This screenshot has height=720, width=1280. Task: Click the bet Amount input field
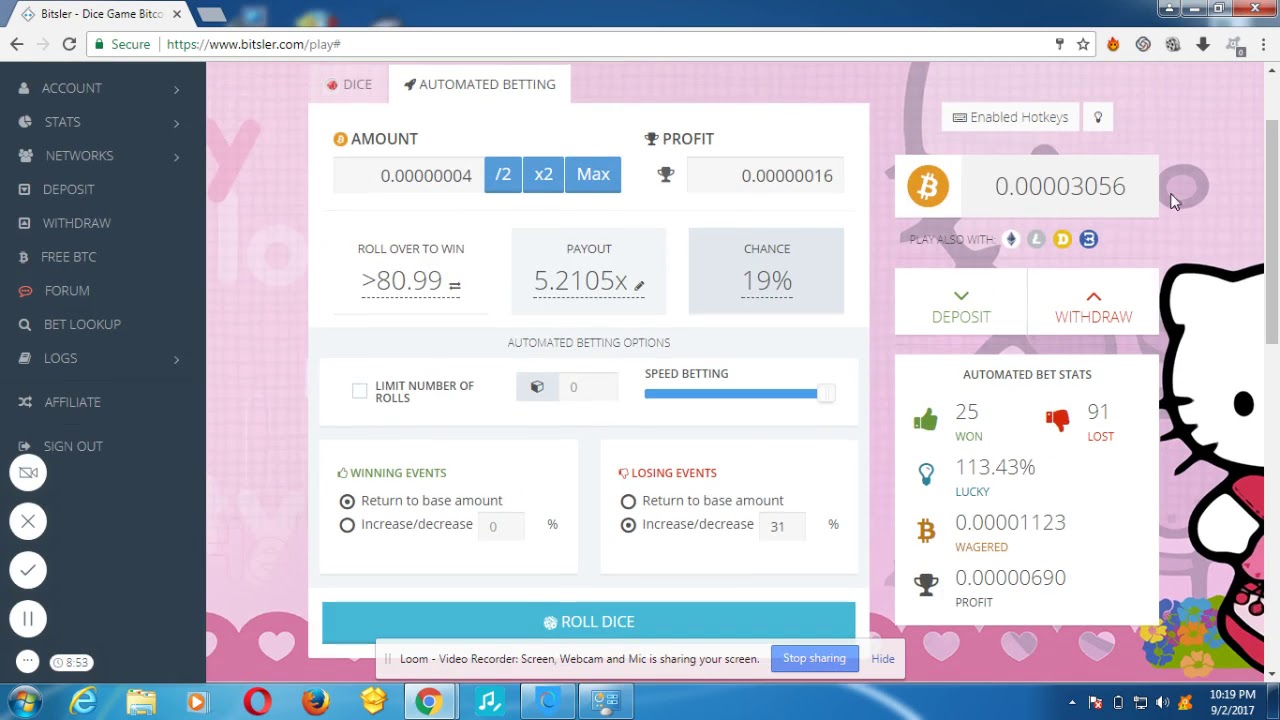click(x=409, y=176)
